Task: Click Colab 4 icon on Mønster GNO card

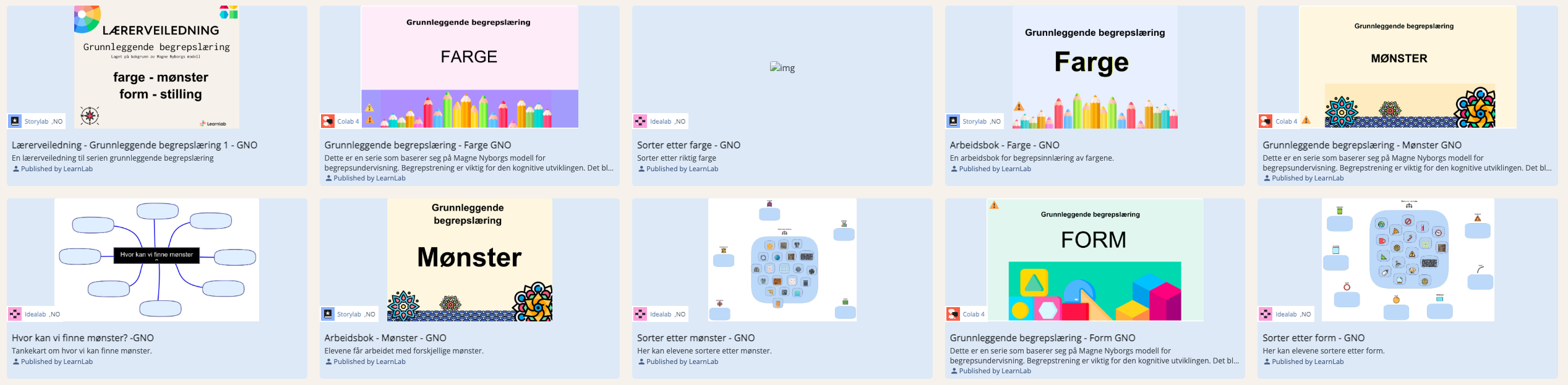Action: 1266,121
